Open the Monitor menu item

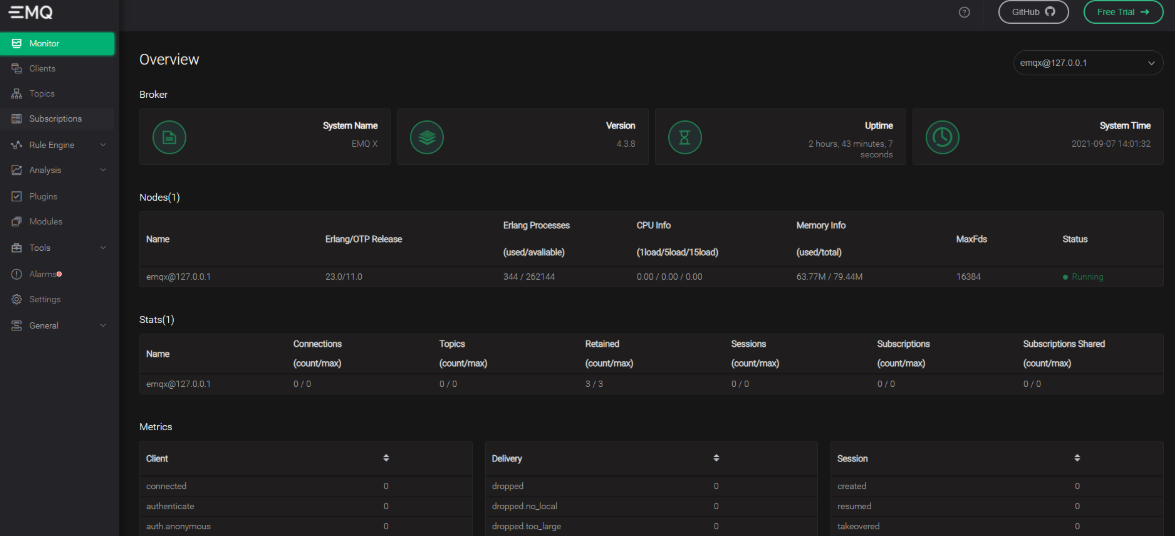(58, 43)
